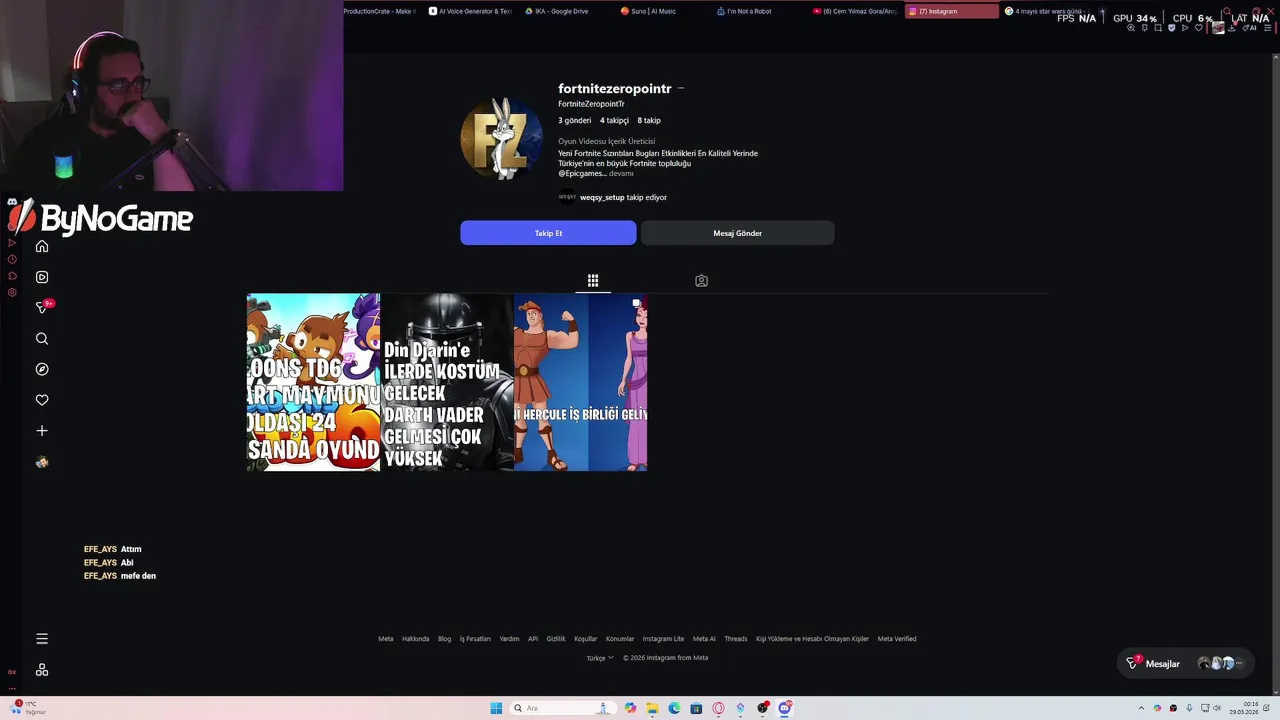Open the Bloons TD6 post thumbnail
The width and height of the screenshot is (1280, 720).
click(313, 382)
